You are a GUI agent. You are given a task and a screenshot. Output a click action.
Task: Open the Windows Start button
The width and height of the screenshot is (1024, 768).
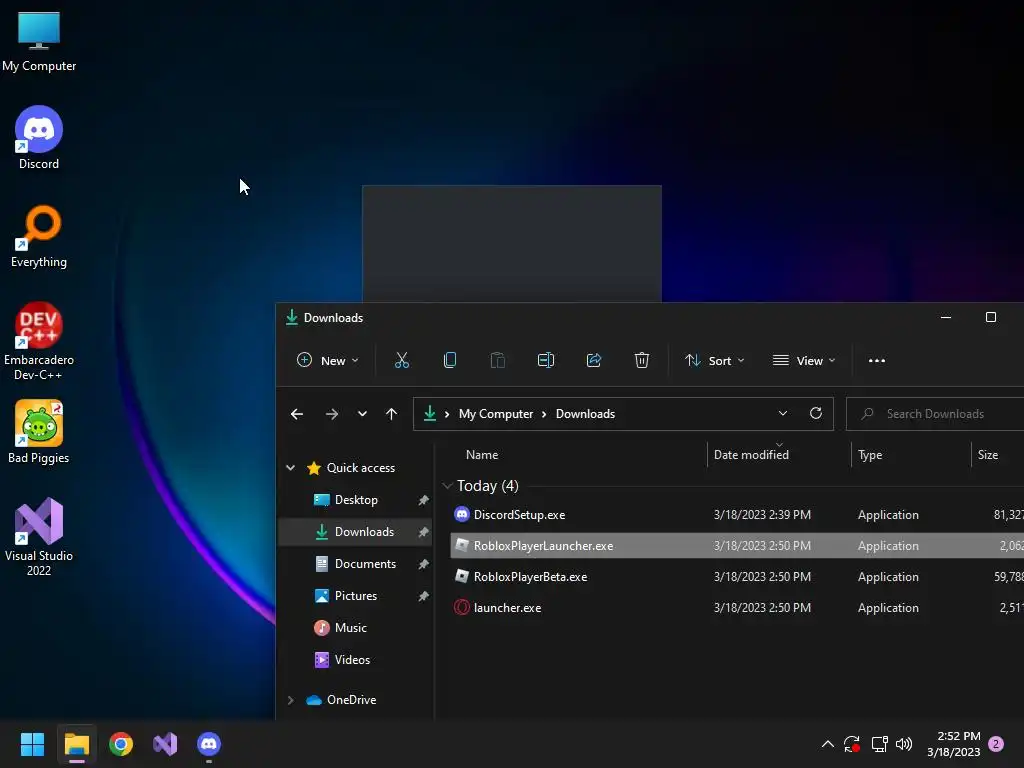(32, 744)
